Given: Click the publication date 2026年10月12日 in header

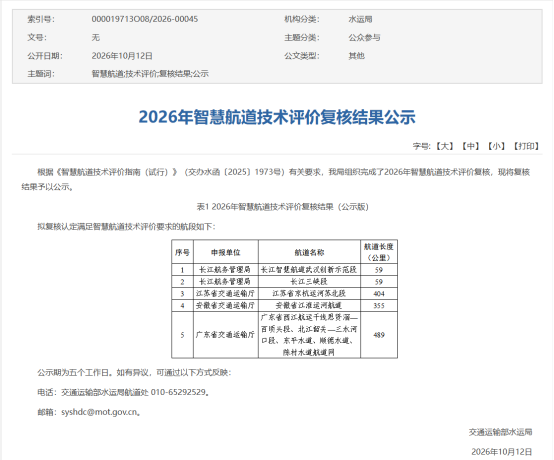Looking at the screenshot, I should coord(122,56).
